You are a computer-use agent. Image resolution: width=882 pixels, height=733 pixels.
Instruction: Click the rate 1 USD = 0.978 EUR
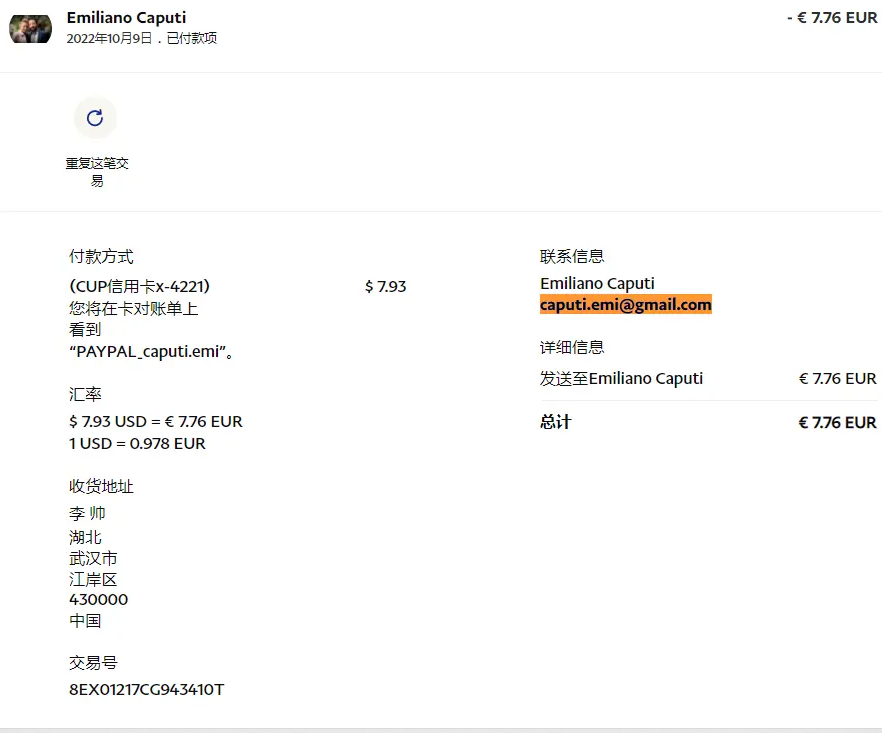(137, 443)
